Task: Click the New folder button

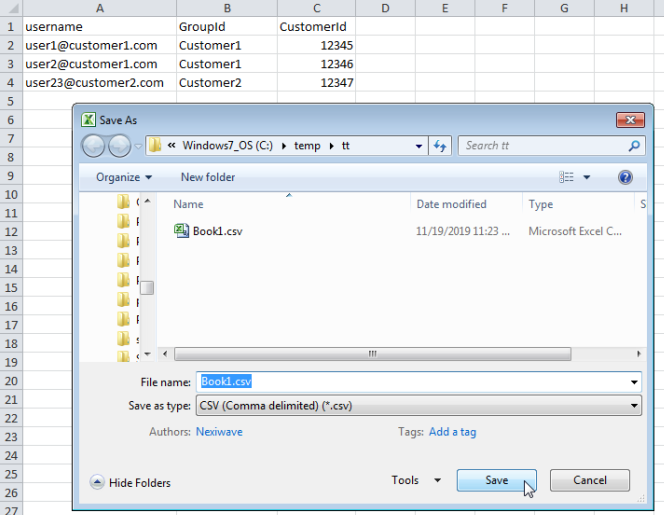Action: coord(208,177)
